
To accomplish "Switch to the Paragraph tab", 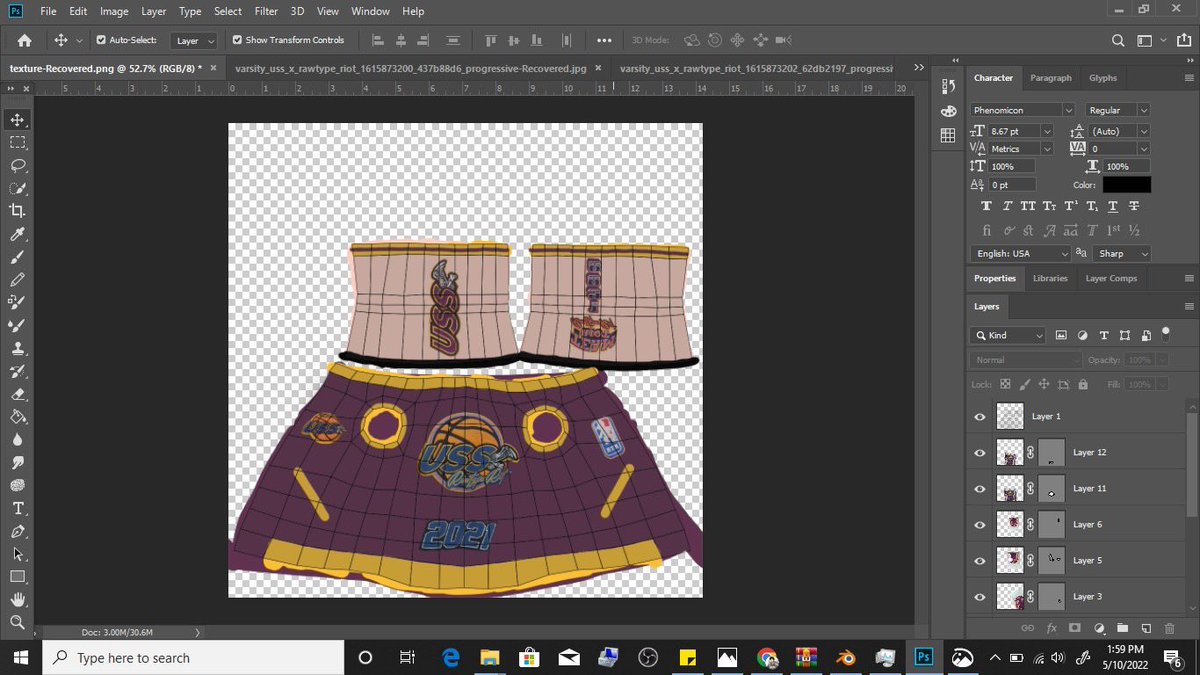I will point(1051,78).
